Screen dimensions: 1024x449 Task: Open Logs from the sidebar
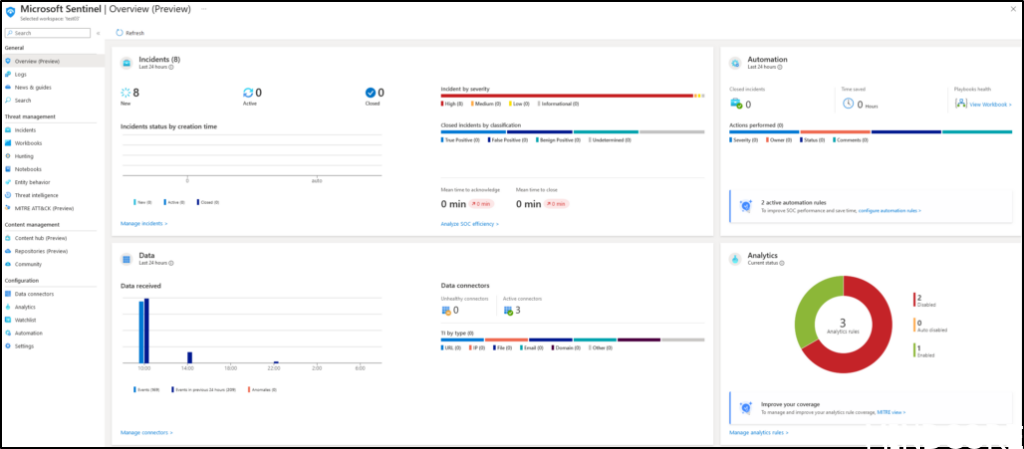click(x=20, y=74)
